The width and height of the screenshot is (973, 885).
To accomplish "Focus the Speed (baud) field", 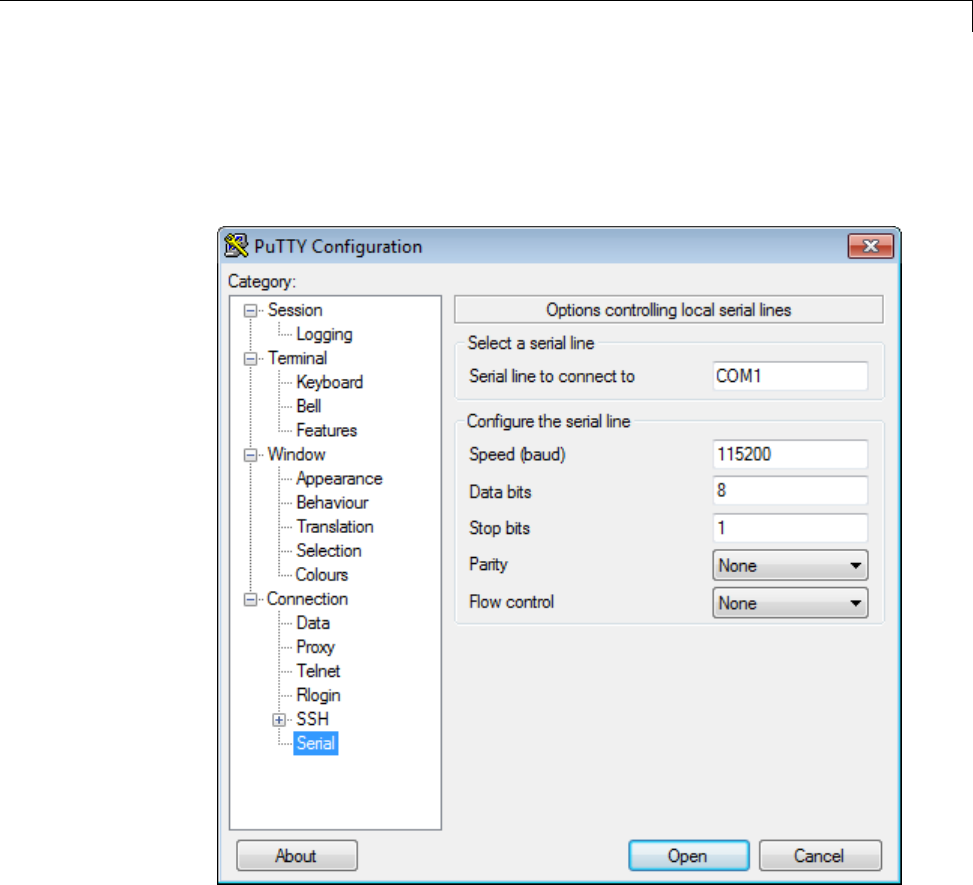I will [x=790, y=454].
